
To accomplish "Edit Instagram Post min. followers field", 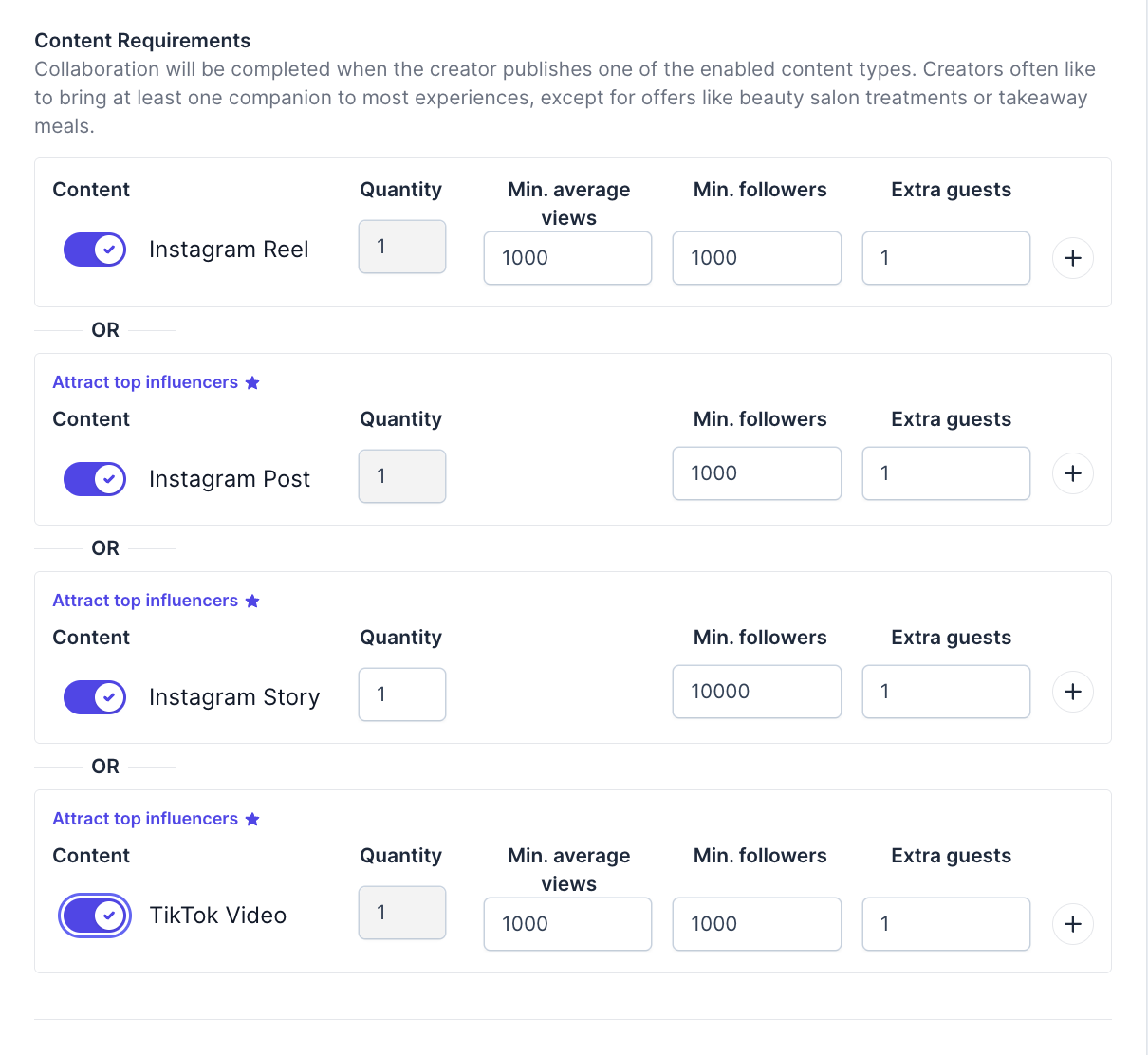I will [756, 473].
